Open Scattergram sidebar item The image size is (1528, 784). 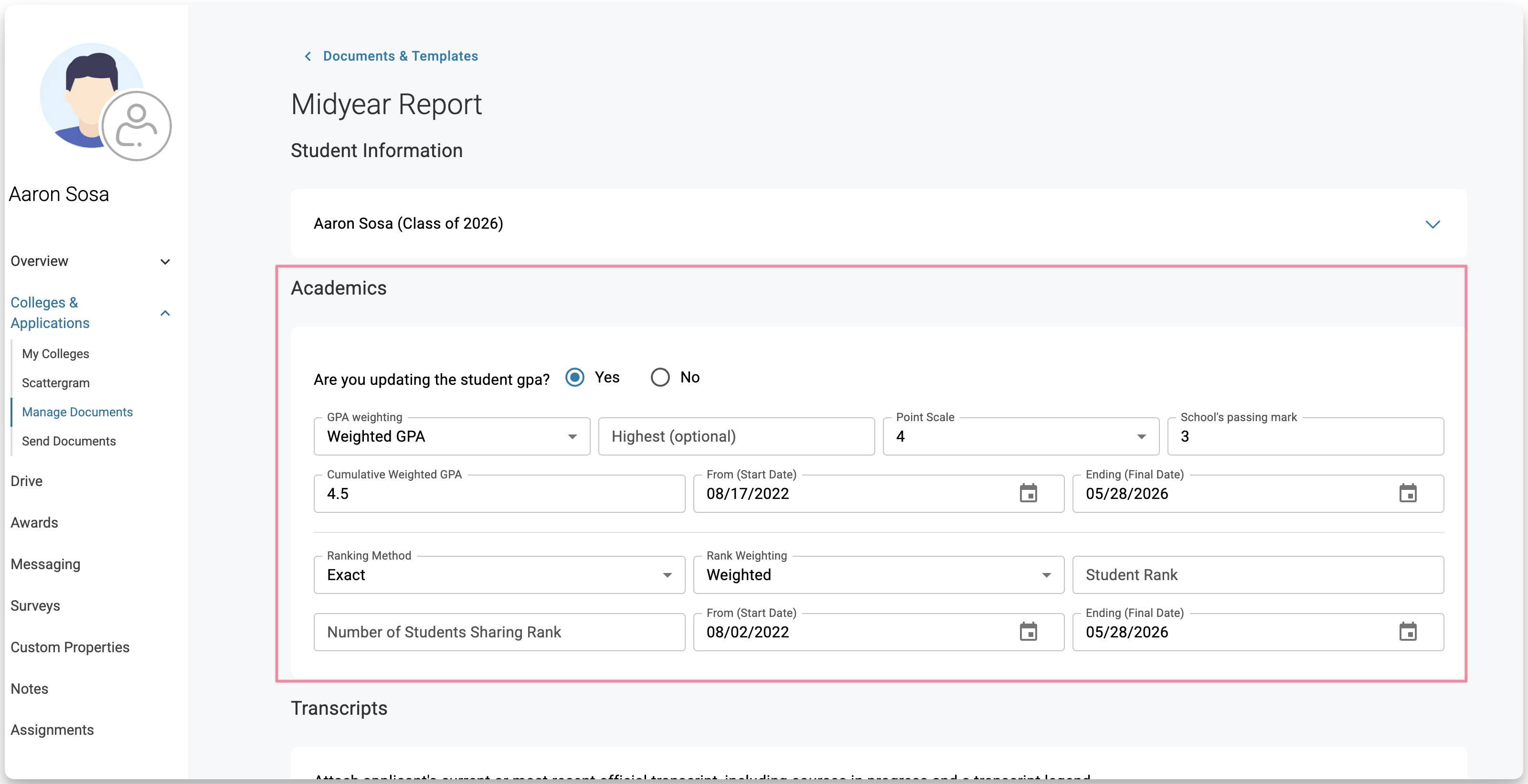tap(56, 383)
